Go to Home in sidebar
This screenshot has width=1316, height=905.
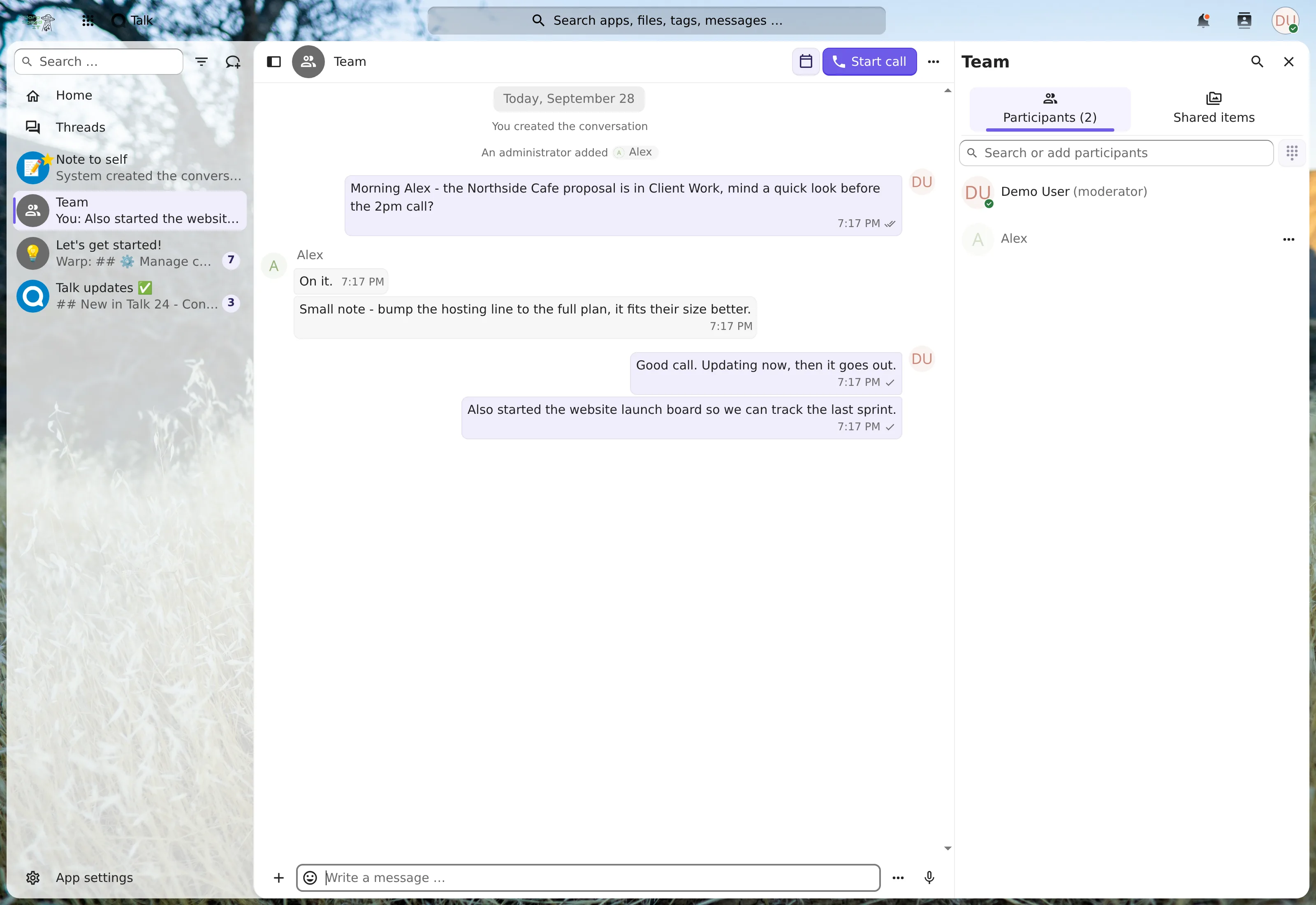(130, 96)
